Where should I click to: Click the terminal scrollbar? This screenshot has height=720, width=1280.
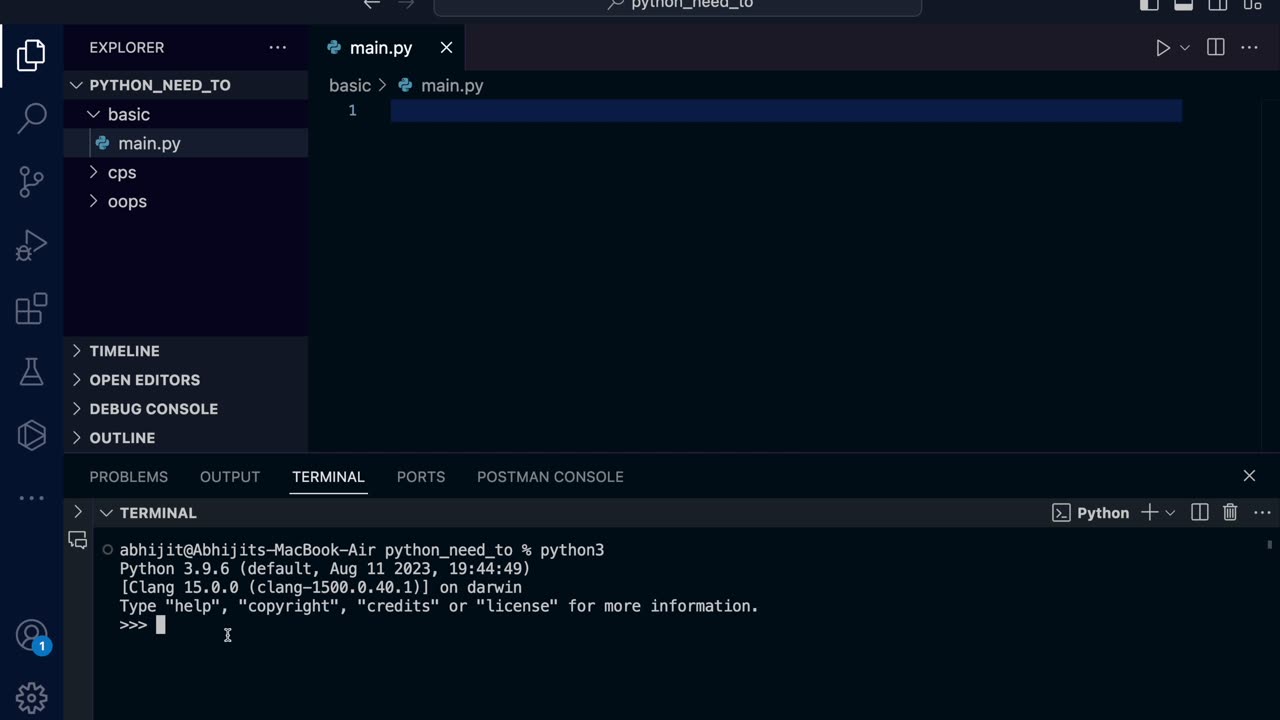click(x=1270, y=545)
